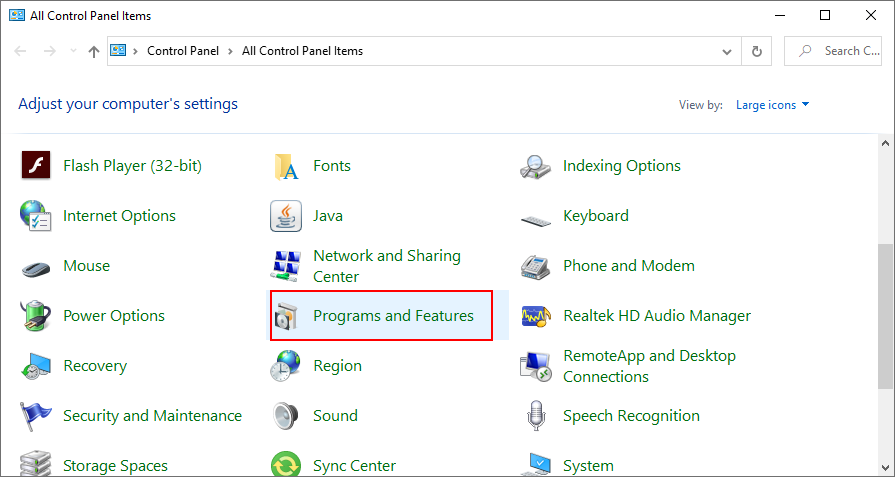Expand the chevron after Control Panel breadcrumb

(230, 51)
